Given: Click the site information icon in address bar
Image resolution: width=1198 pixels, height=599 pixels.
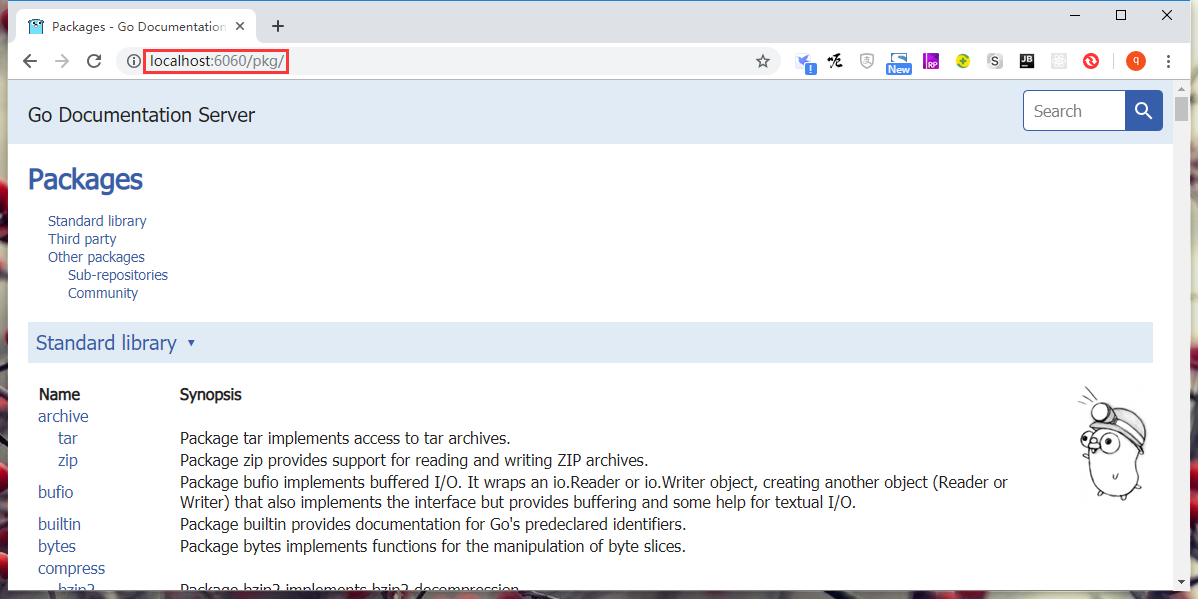Looking at the screenshot, I should [134, 61].
